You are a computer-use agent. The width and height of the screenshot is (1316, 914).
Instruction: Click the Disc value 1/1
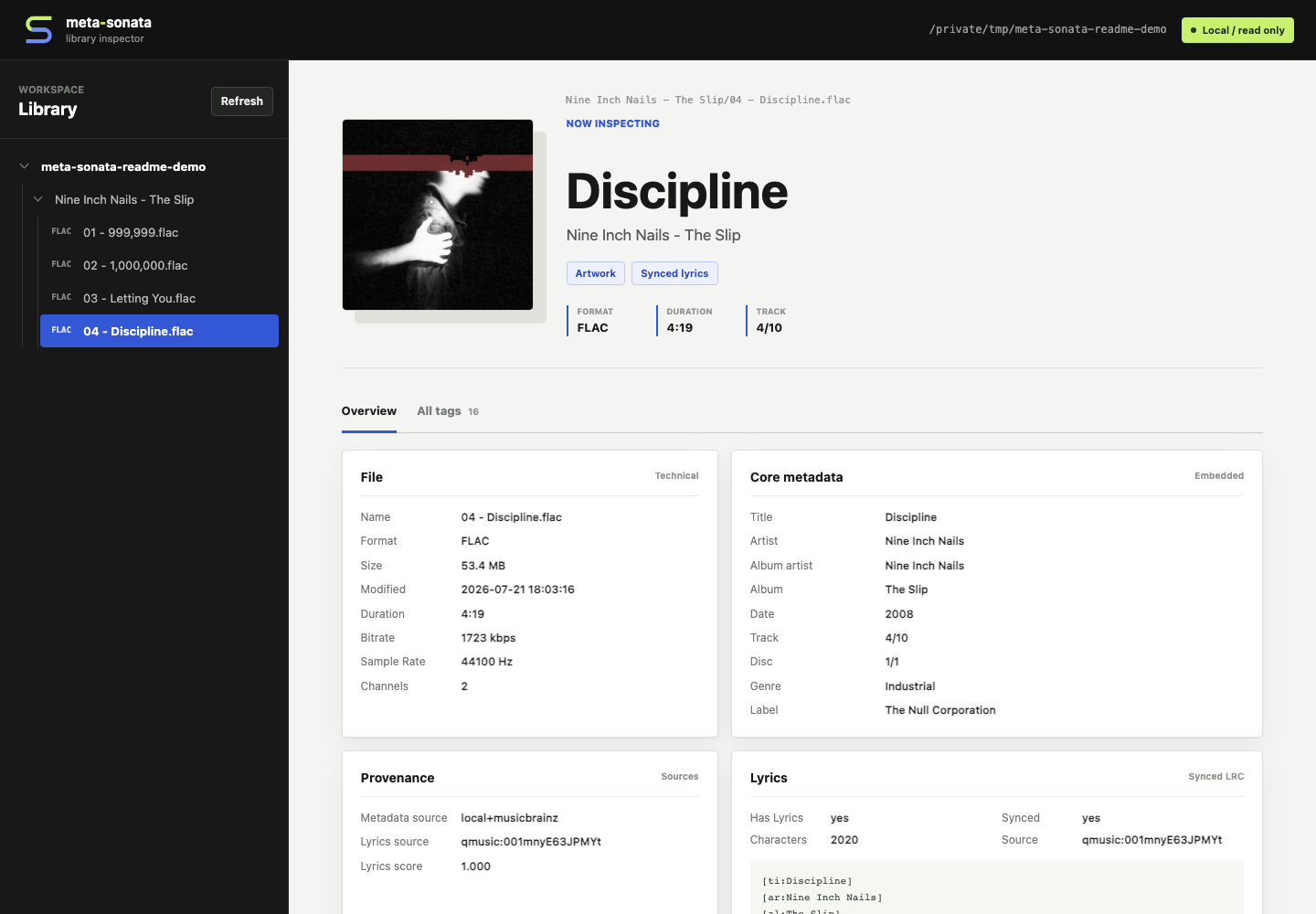click(x=892, y=662)
